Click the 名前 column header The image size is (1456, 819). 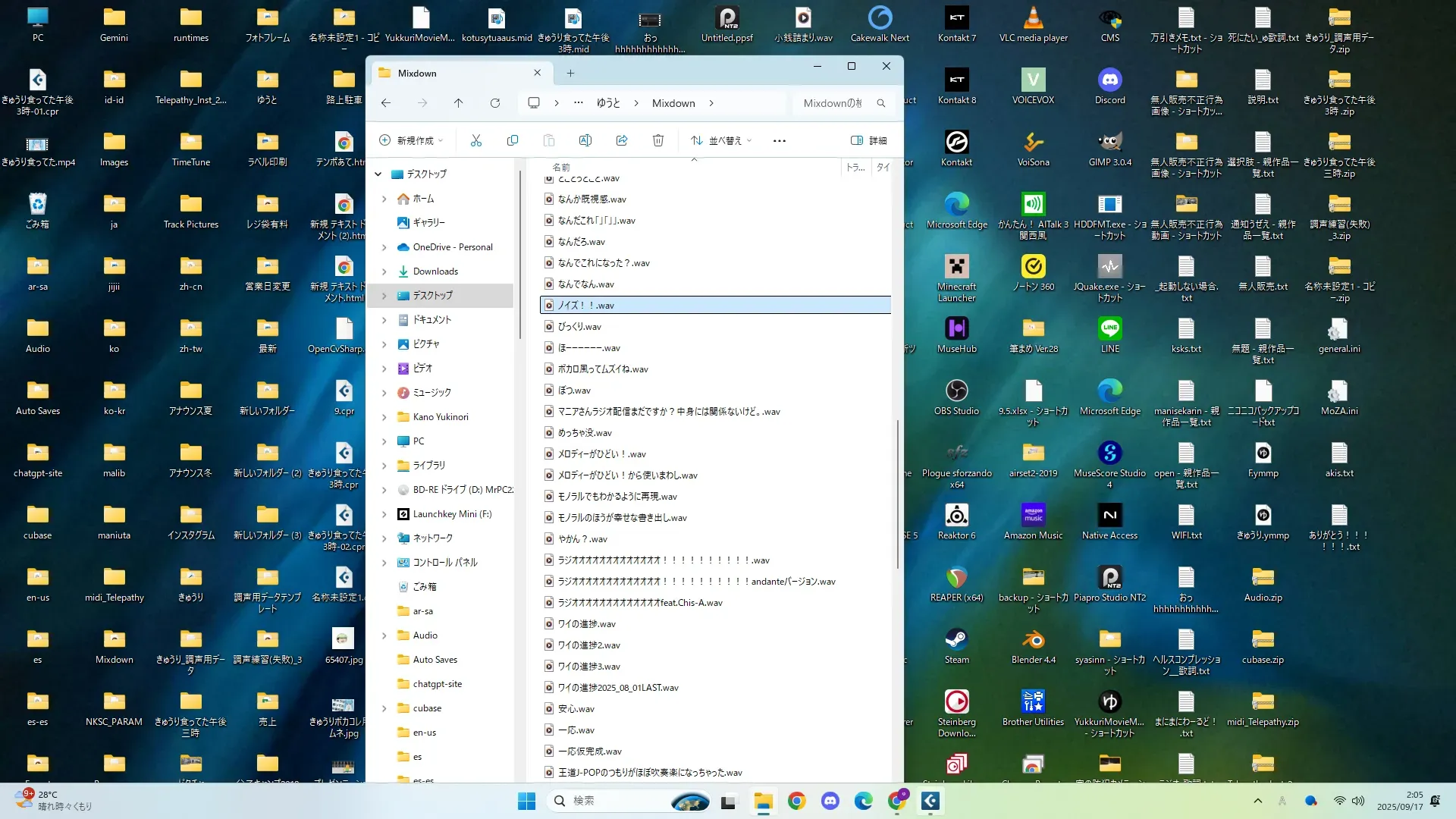click(561, 167)
